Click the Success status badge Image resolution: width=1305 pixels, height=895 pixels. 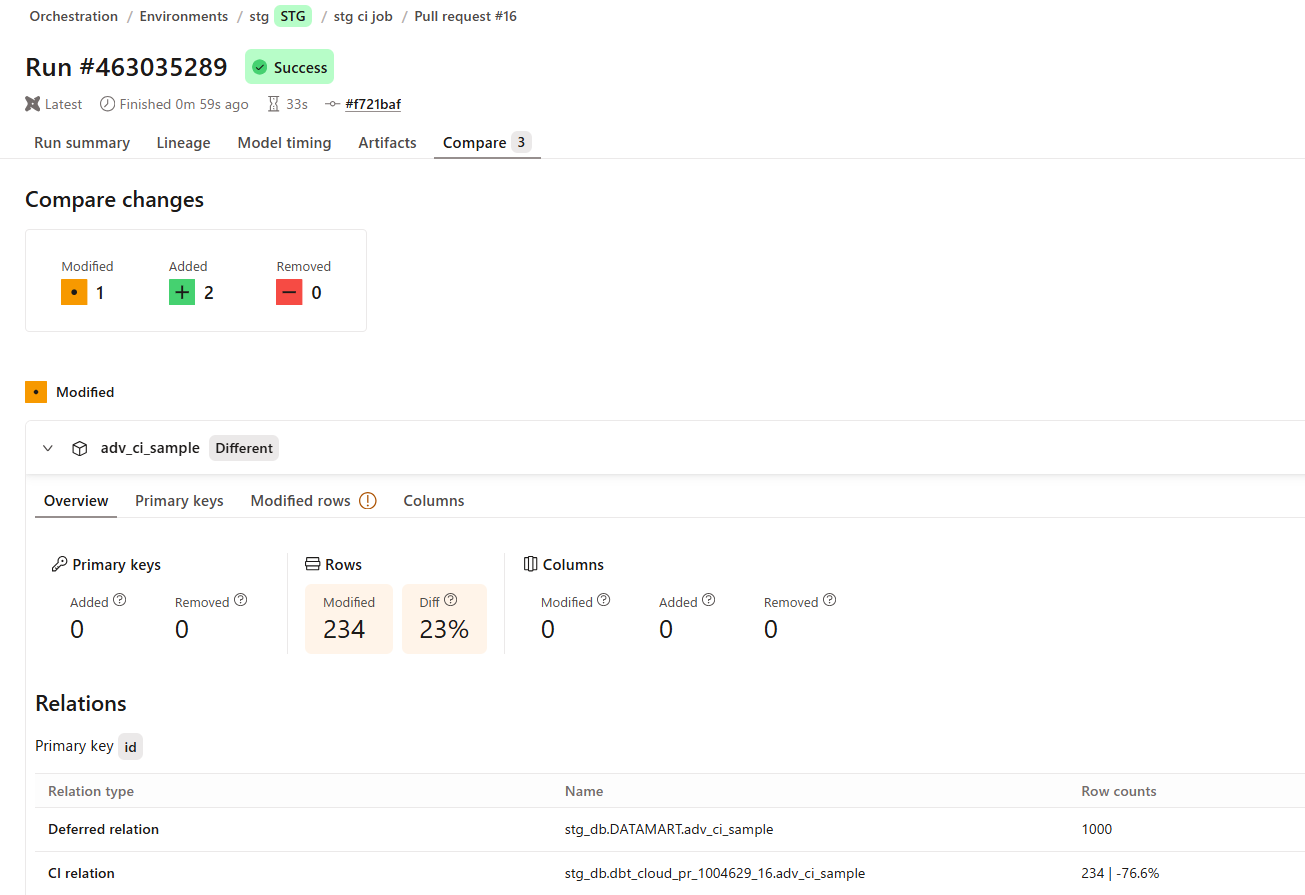coord(289,67)
